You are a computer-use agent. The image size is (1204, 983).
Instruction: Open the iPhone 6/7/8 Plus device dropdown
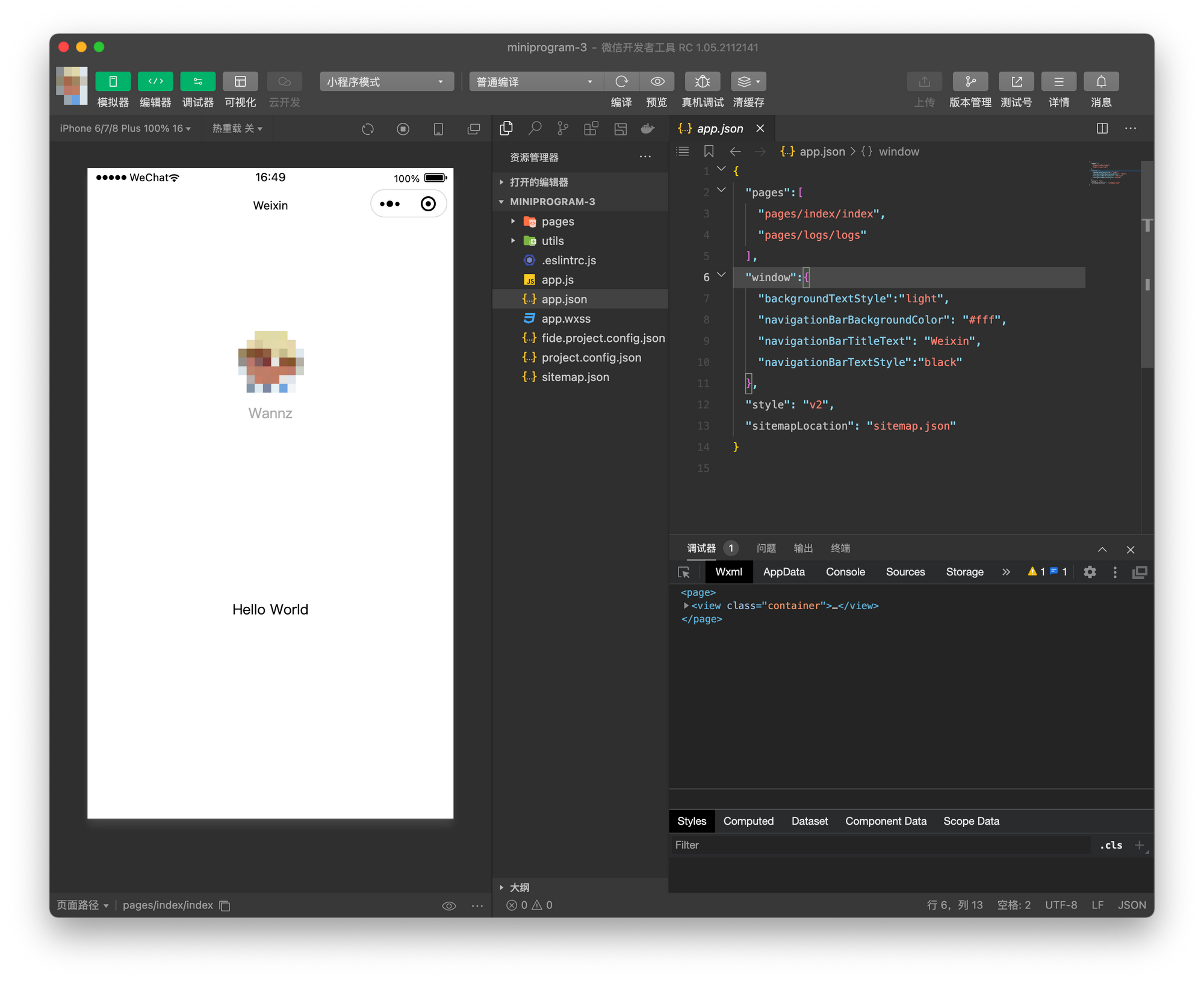125,128
